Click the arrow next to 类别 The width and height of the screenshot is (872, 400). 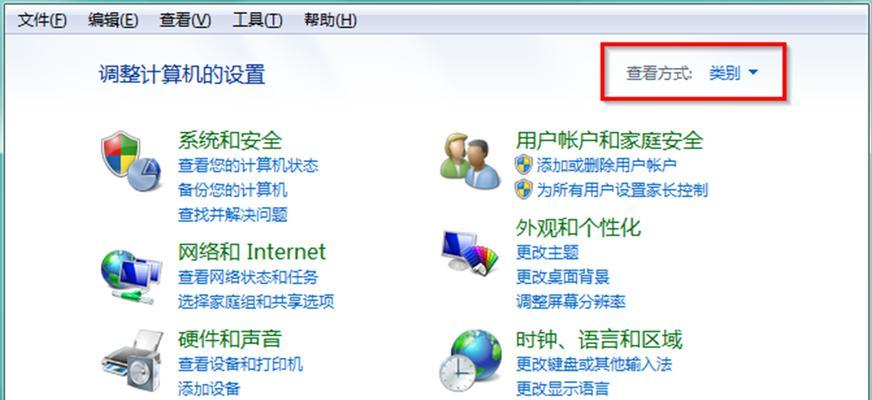tap(753, 72)
